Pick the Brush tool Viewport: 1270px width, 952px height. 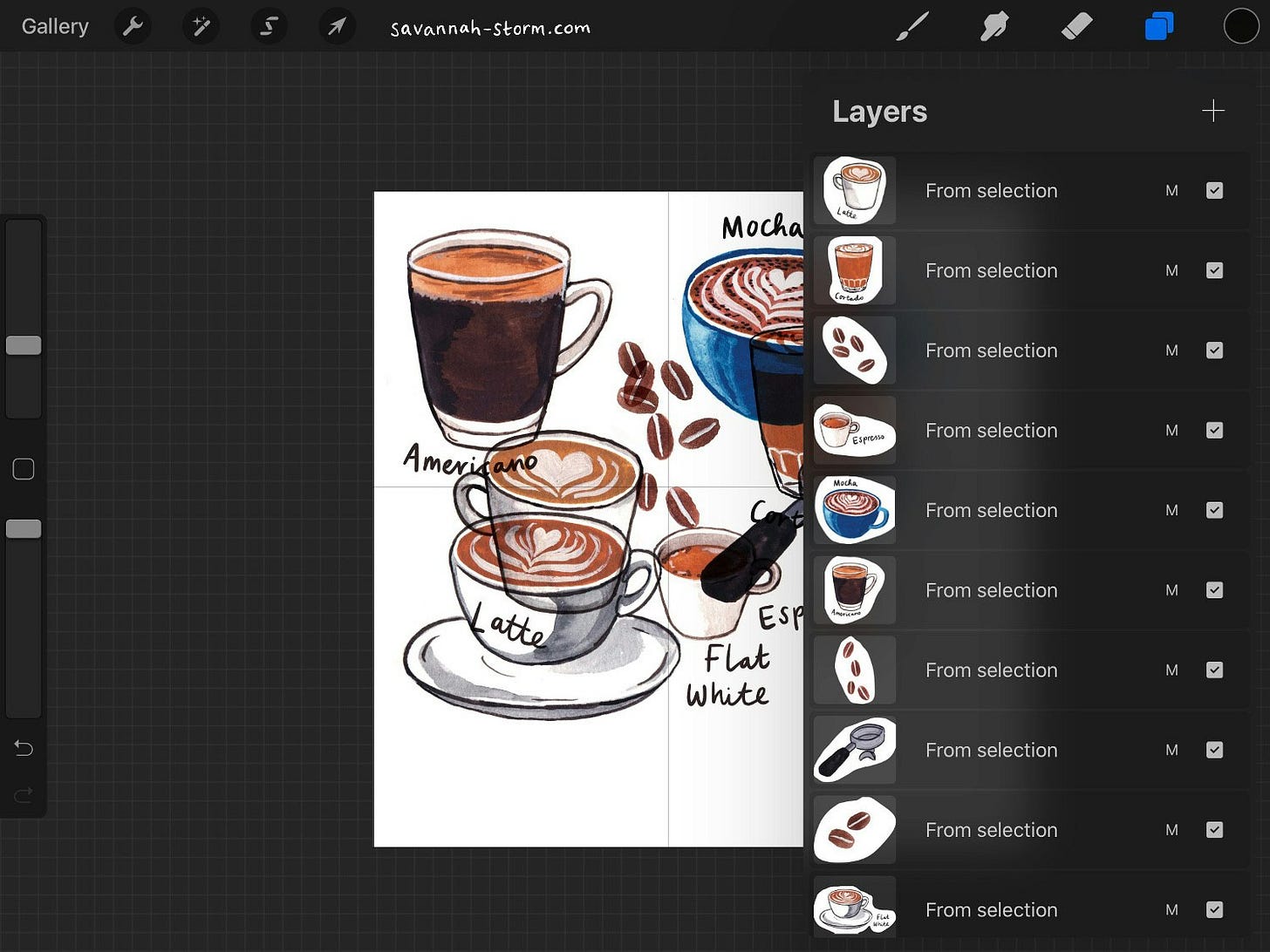click(912, 26)
